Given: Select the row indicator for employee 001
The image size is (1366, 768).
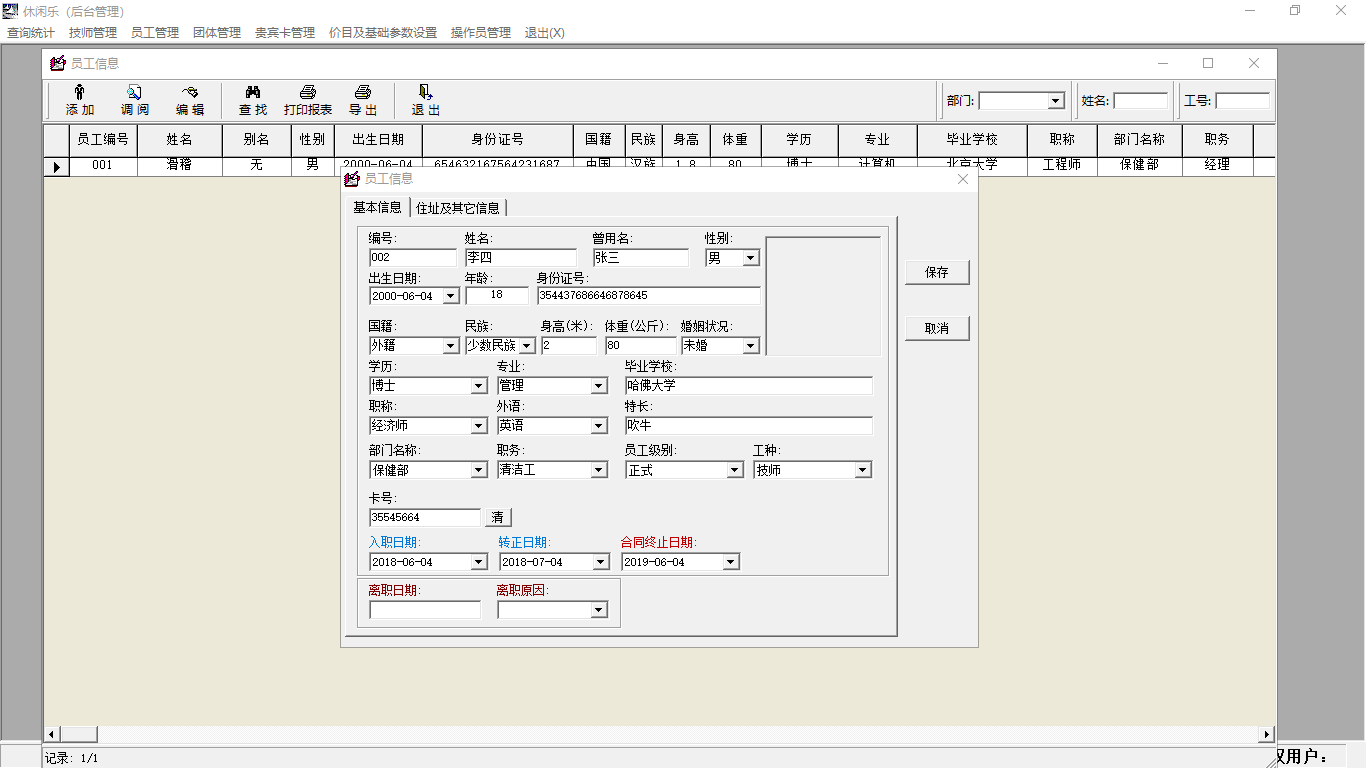Looking at the screenshot, I should [x=56, y=166].
